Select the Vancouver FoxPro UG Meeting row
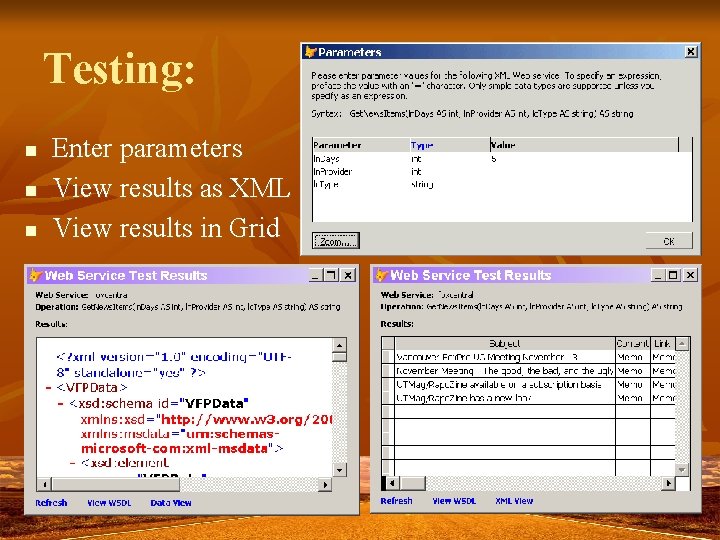 click(505, 357)
